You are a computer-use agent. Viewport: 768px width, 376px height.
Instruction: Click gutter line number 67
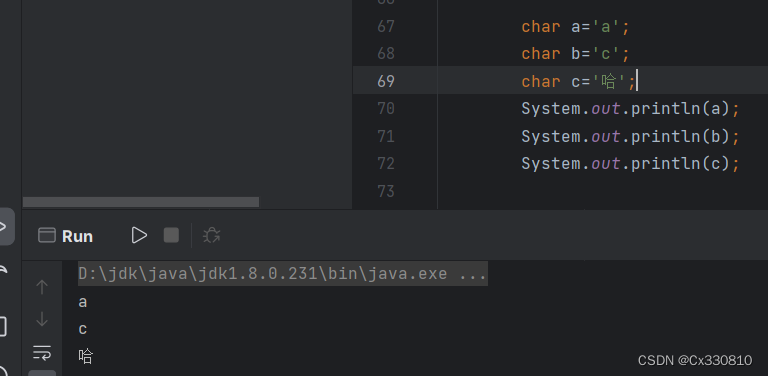[386, 26]
